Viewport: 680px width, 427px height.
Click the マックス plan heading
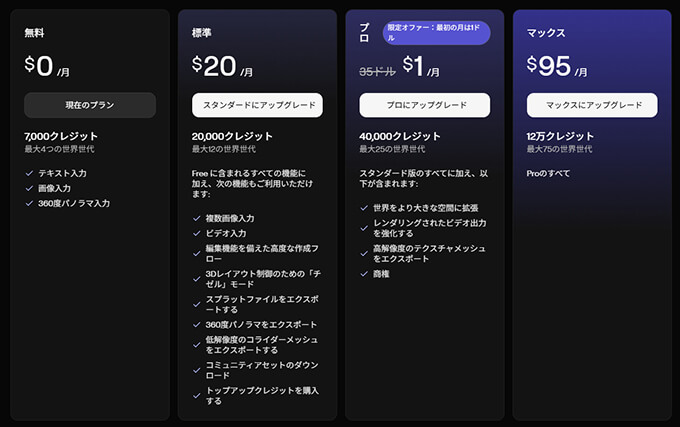click(546, 33)
